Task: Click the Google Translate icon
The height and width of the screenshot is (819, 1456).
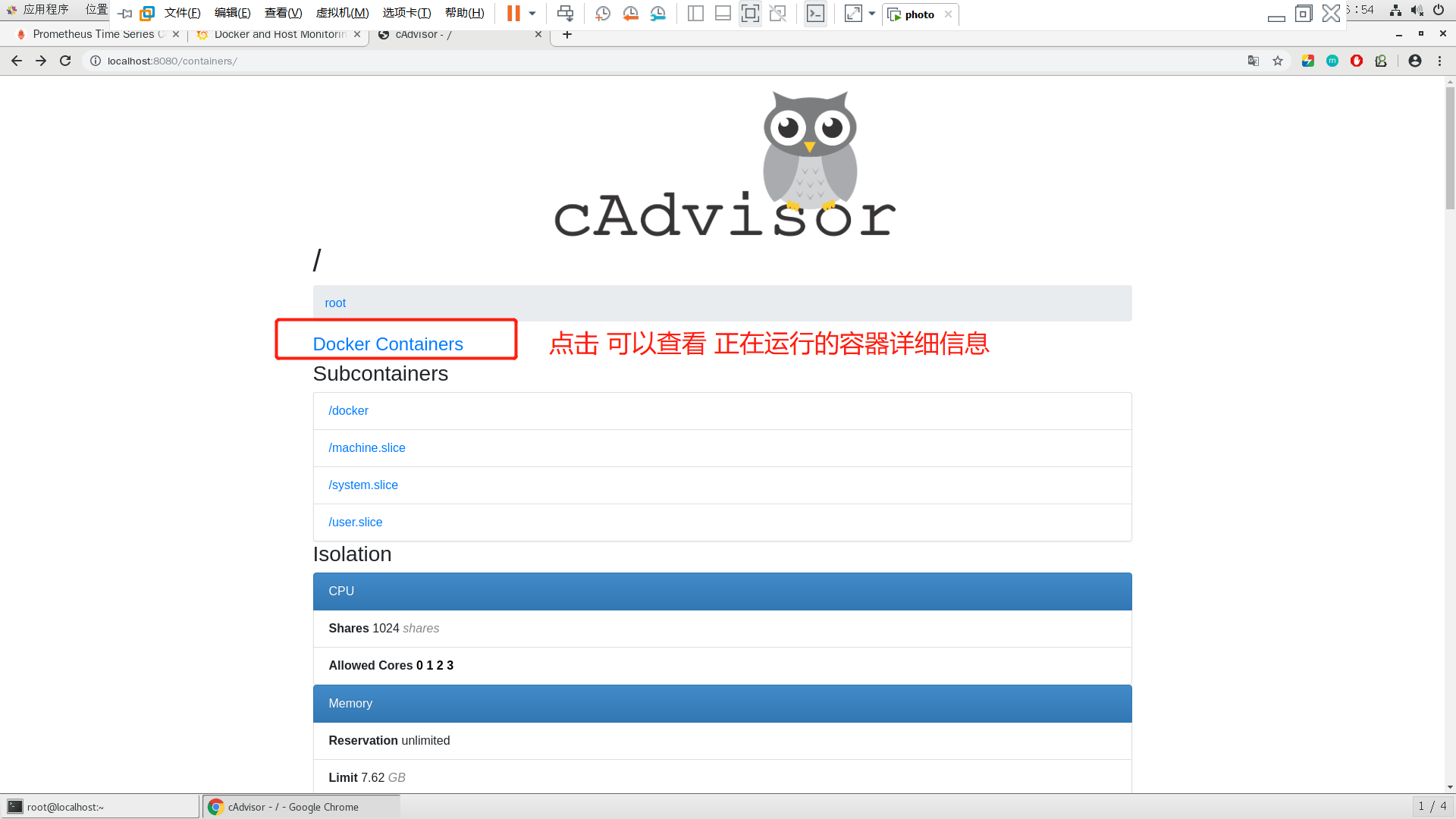Action: [x=1254, y=61]
